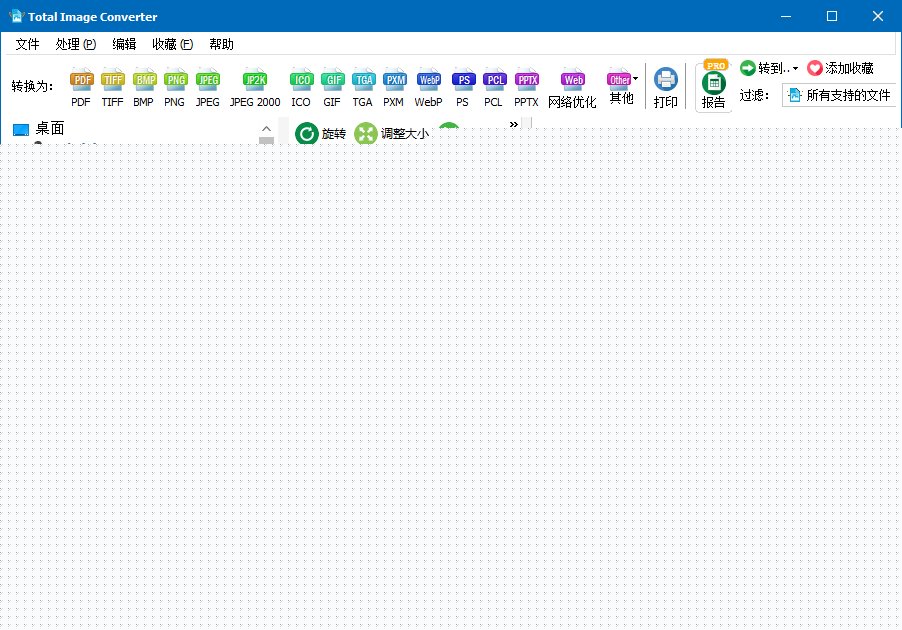Convert to PDF format icon
The height and width of the screenshot is (630, 902).
click(x=81, y=87)
